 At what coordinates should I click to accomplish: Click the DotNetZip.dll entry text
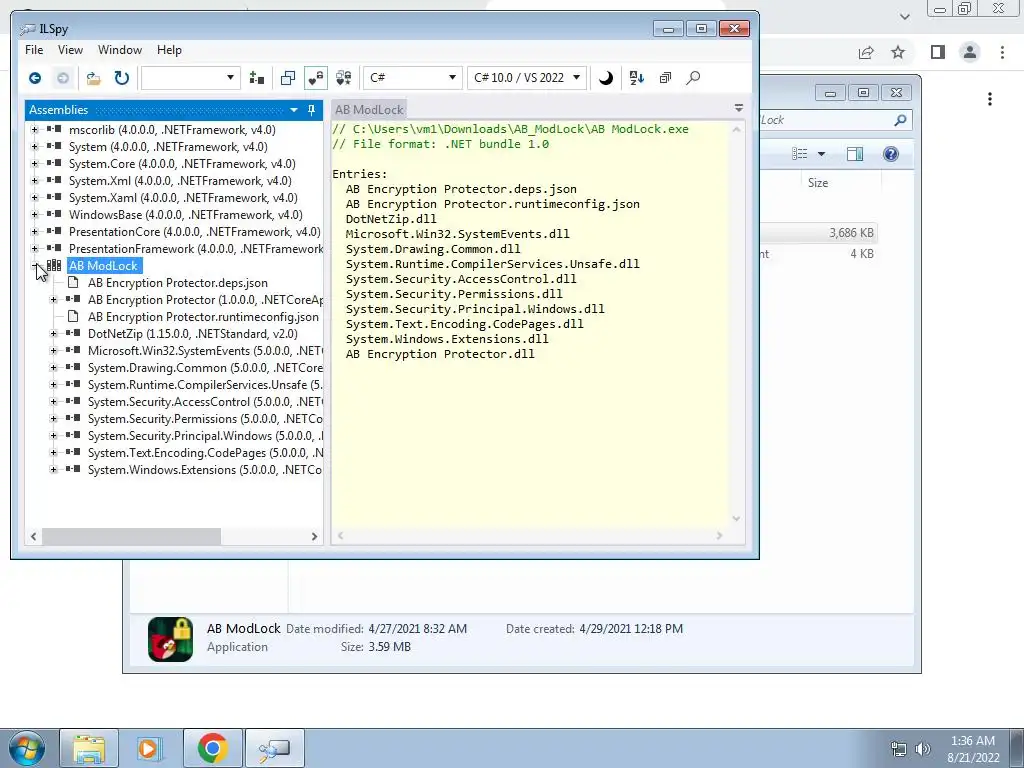(x=391, y=219)
